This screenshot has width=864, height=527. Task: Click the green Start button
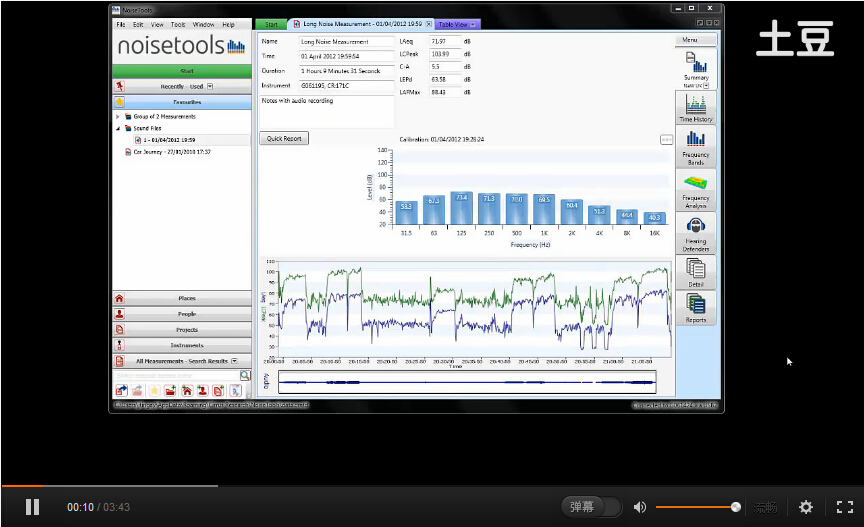182,71
